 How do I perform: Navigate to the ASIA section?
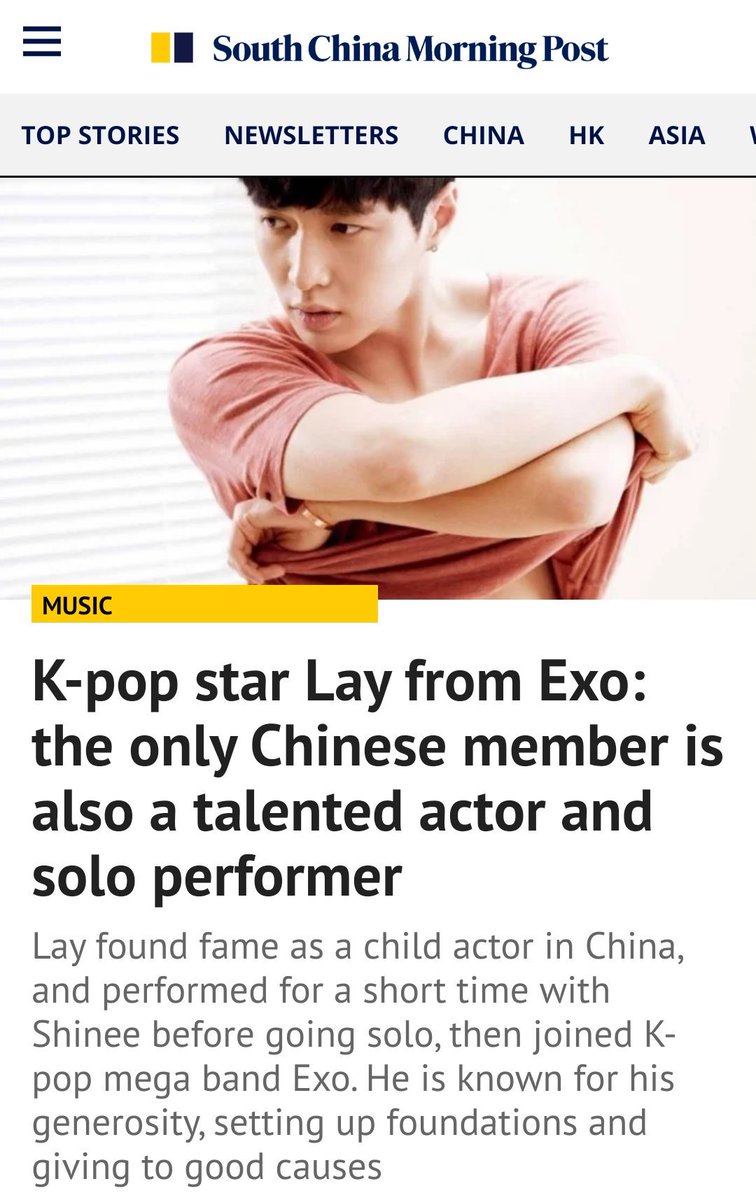(x=677, y=135)
